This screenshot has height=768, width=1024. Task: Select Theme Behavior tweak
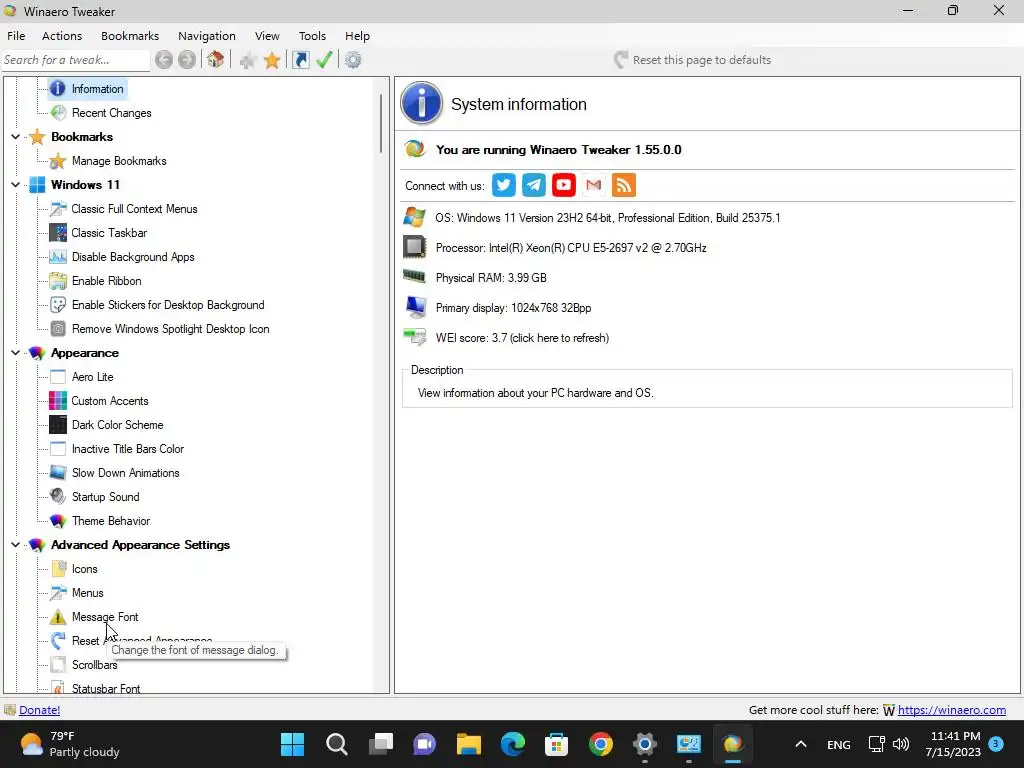110,521
